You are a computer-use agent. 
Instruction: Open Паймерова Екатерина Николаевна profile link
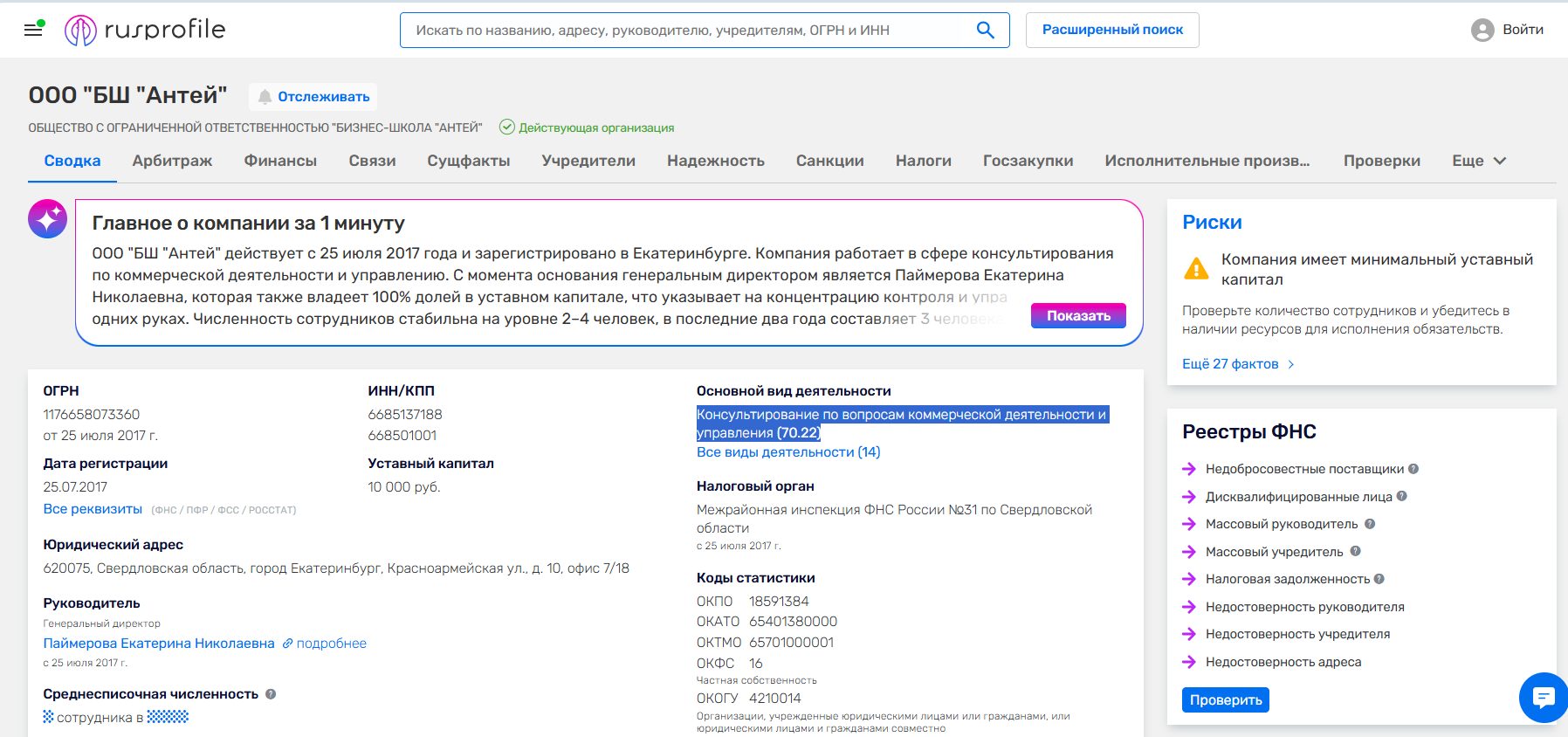coord(159,644)
